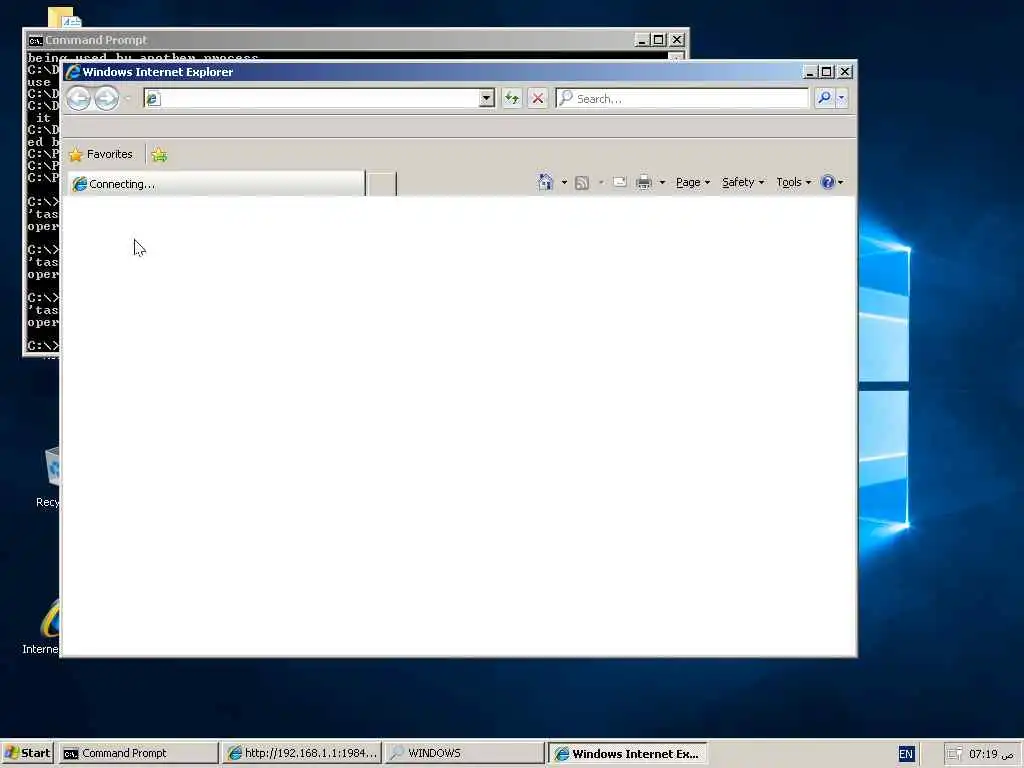Select the folder icon at desktop top

pos(64,17)
